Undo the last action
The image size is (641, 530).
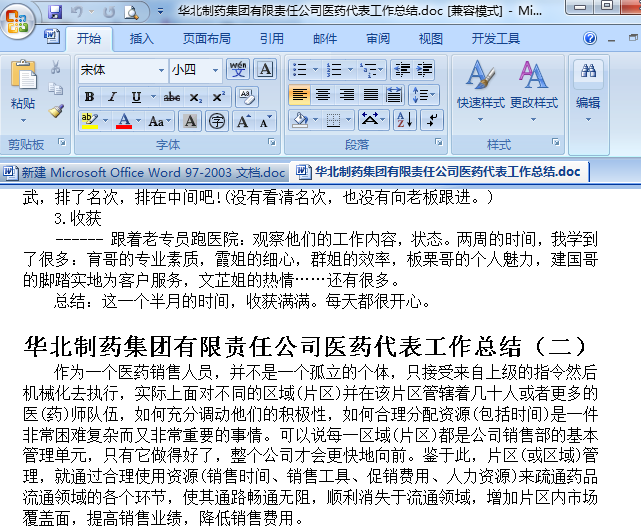click(x=76, y=12)
